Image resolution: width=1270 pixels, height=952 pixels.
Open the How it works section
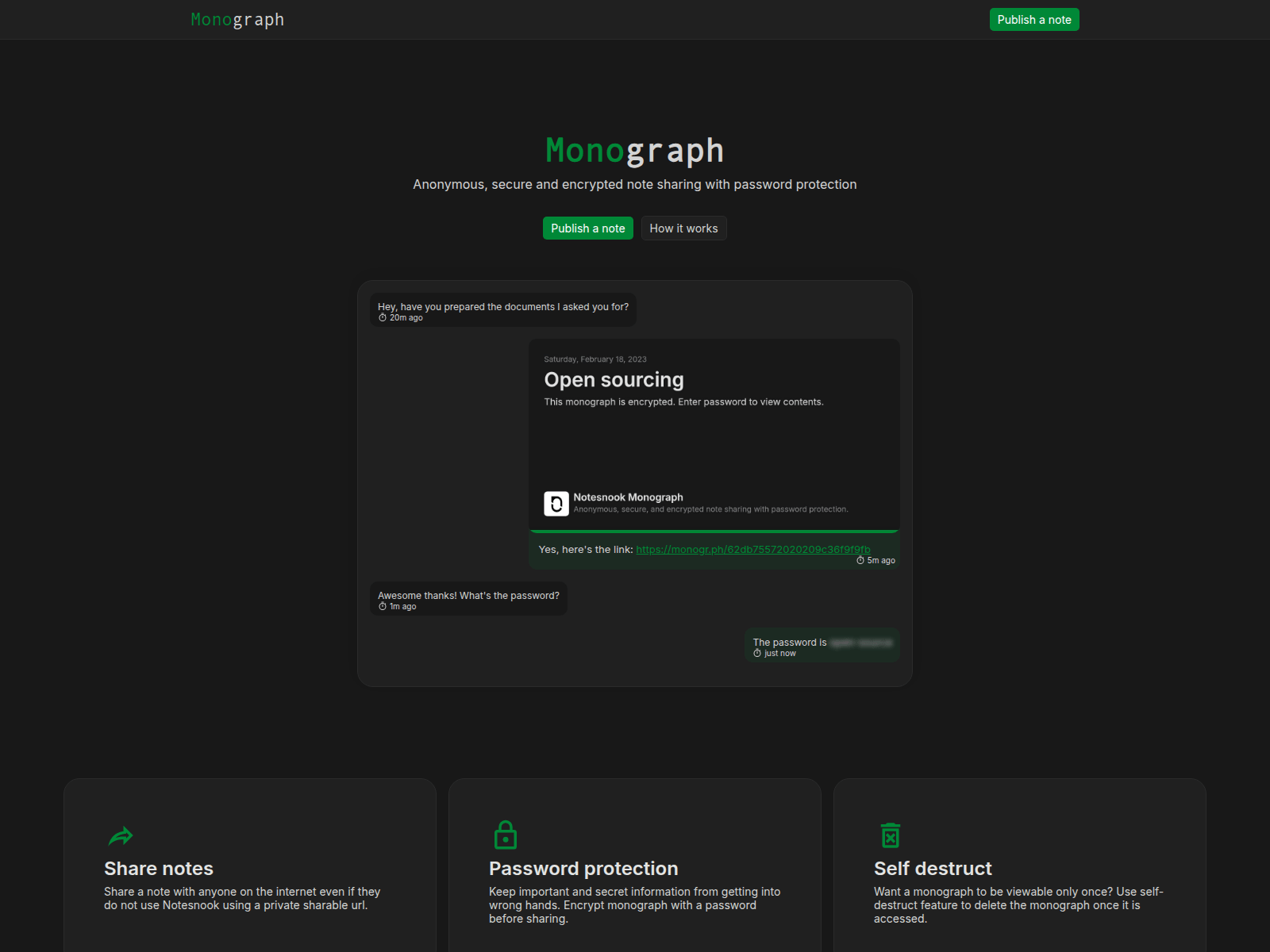tap(683, 228)
